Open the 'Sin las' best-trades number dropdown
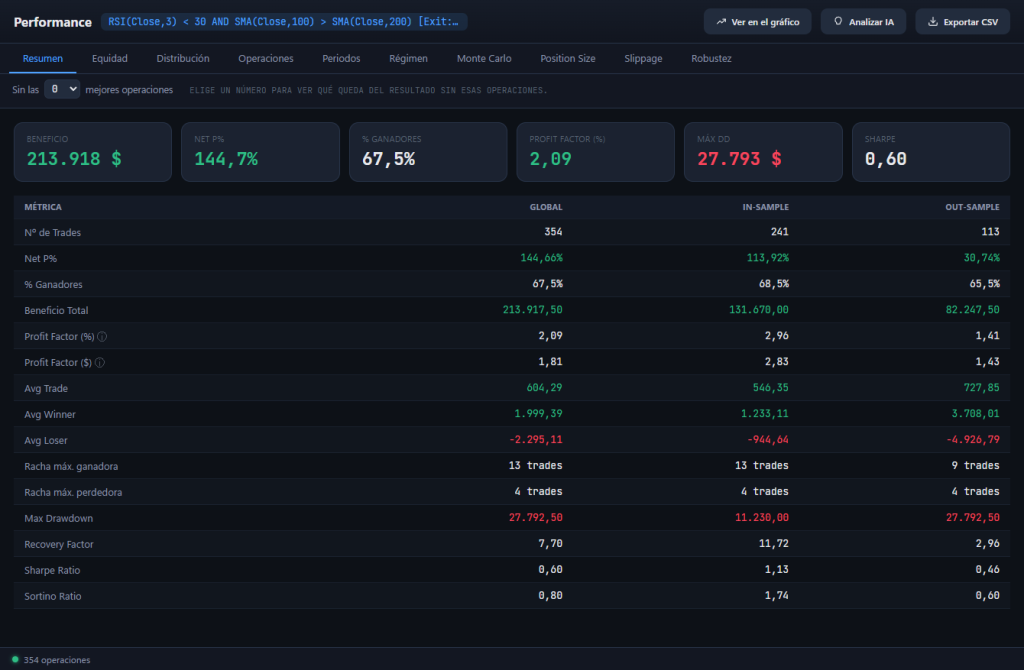Image resolution: width=1024 pixels, height=670 pixels. (62, 89)
